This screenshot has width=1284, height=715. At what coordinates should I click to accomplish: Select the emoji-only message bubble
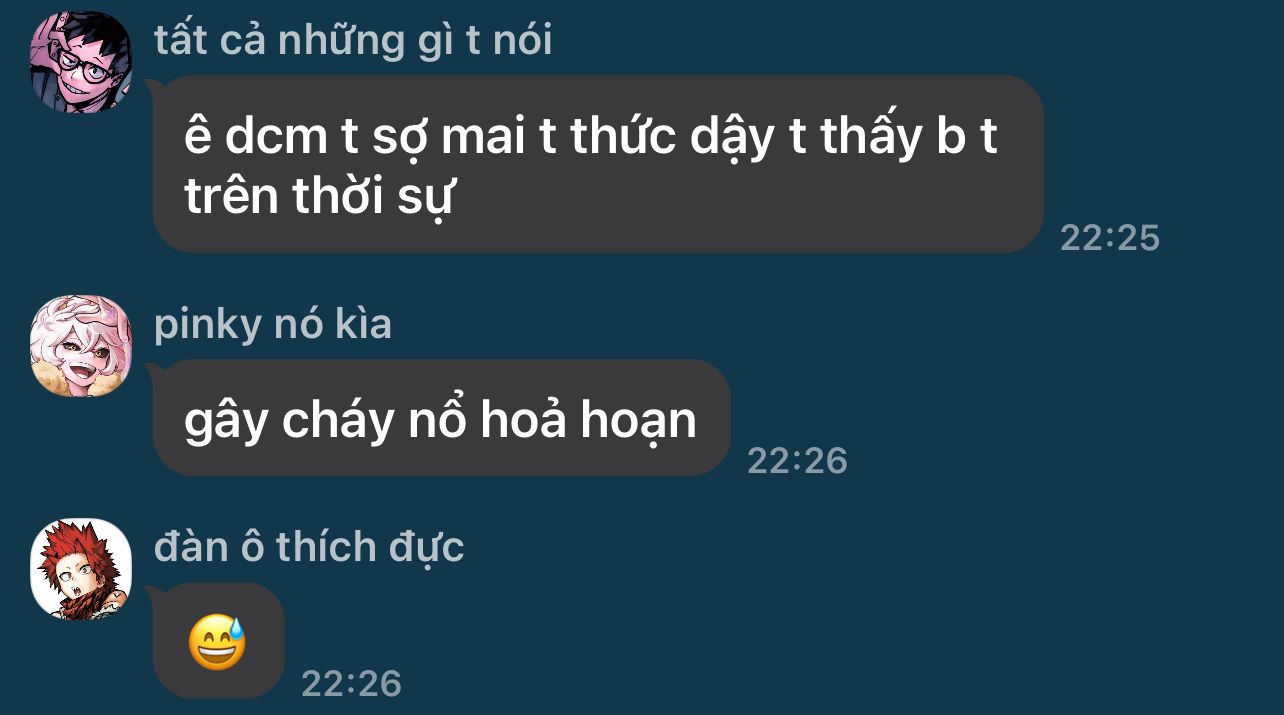[x=218, y=641]
